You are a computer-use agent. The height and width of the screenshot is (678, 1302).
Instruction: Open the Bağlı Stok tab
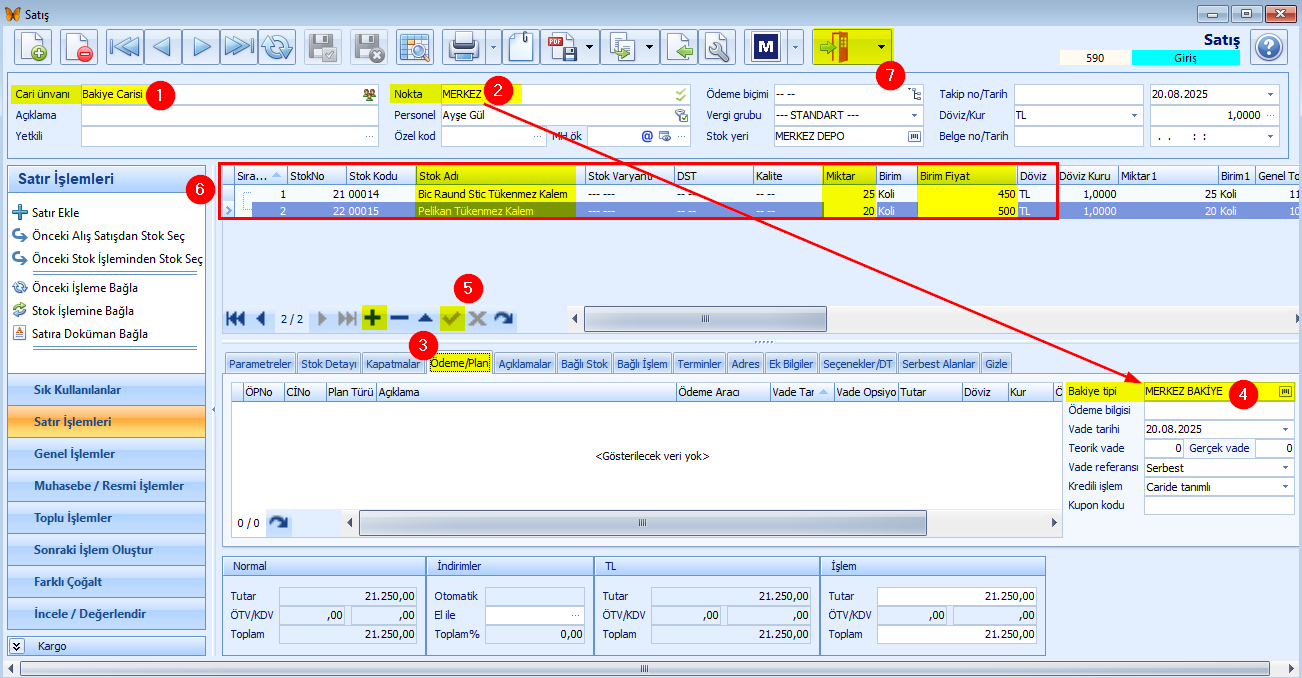point(584,364)
